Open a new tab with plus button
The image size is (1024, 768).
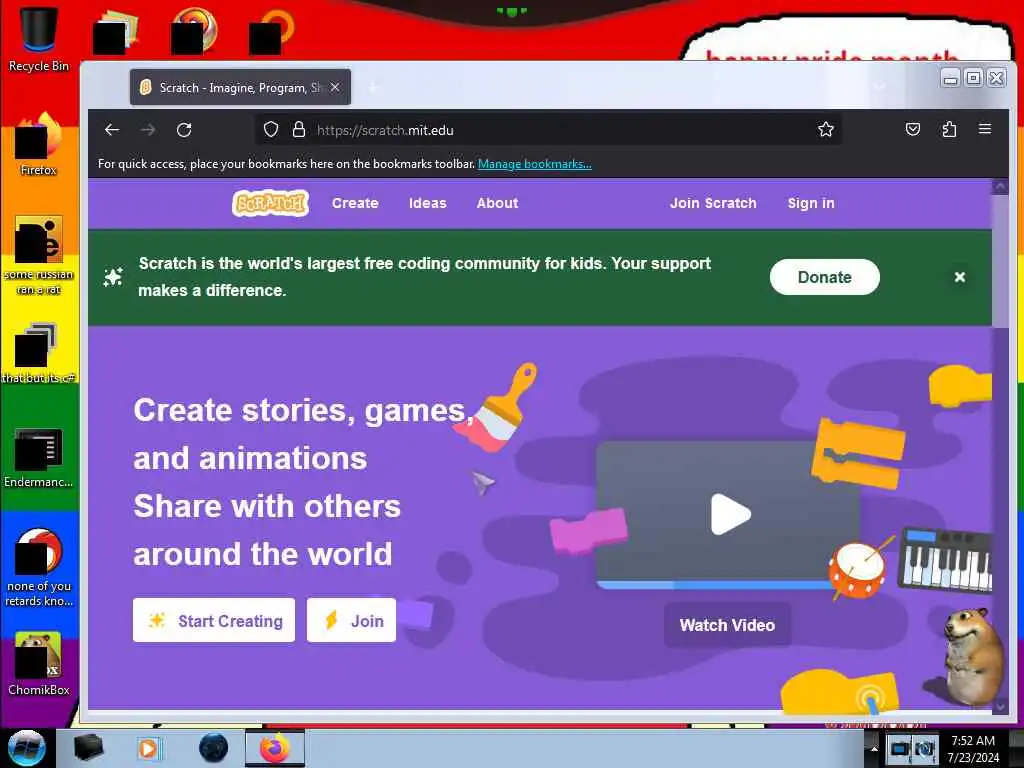click(373, 87)
